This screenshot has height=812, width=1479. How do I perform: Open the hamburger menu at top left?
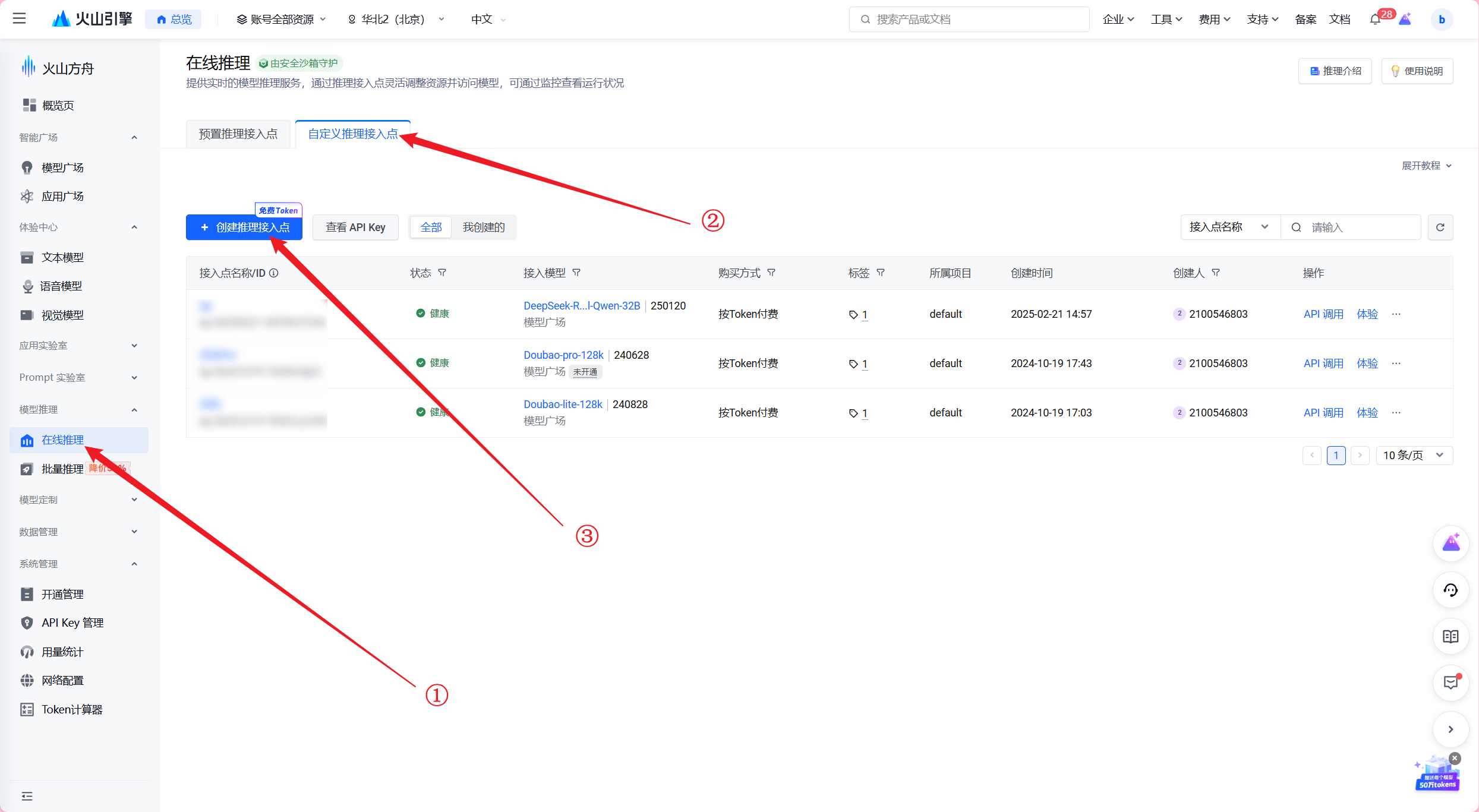pos(19,19)
